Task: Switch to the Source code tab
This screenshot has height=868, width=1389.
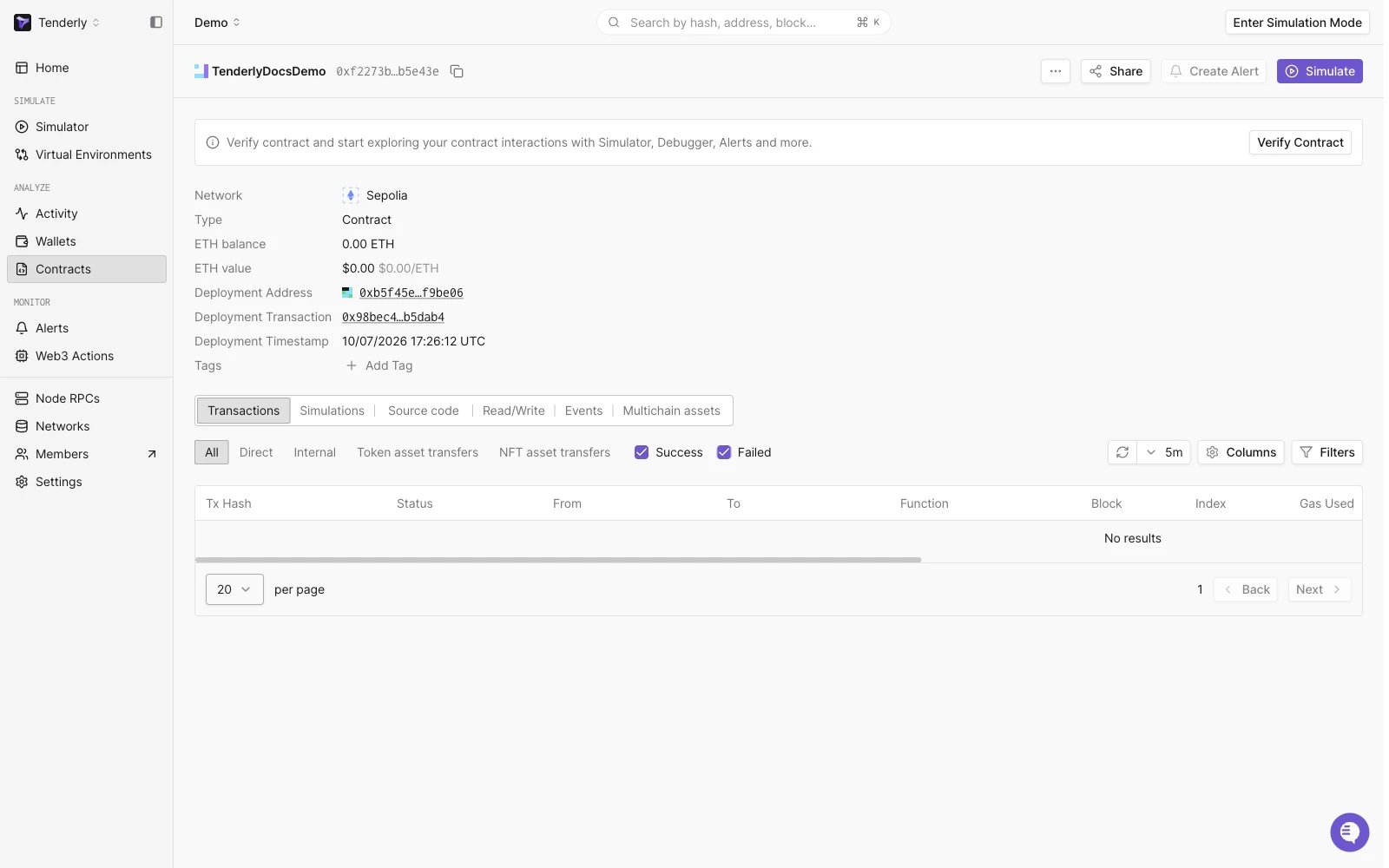Action: click(424, 411)
